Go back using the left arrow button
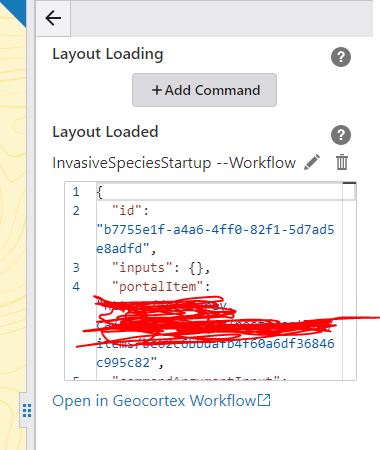Screen dimensions: 380x450 (x=53, y=18)
